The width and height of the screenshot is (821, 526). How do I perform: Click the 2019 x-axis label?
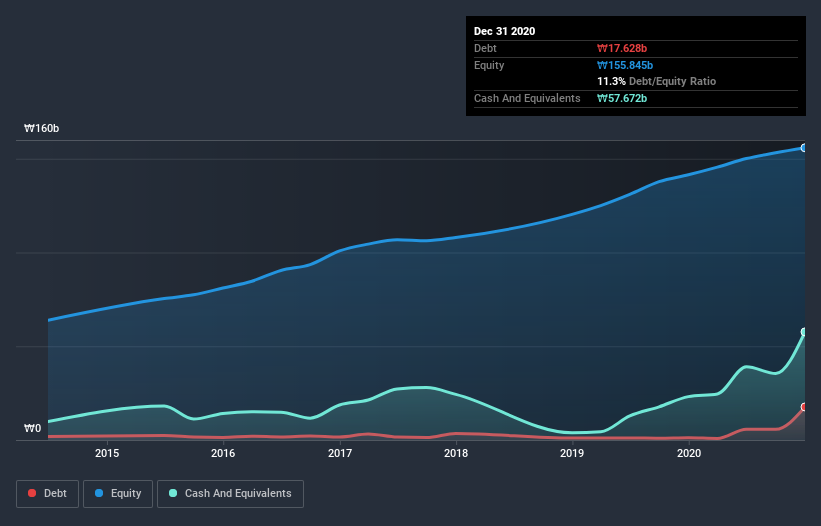click(x=572, y=453)
